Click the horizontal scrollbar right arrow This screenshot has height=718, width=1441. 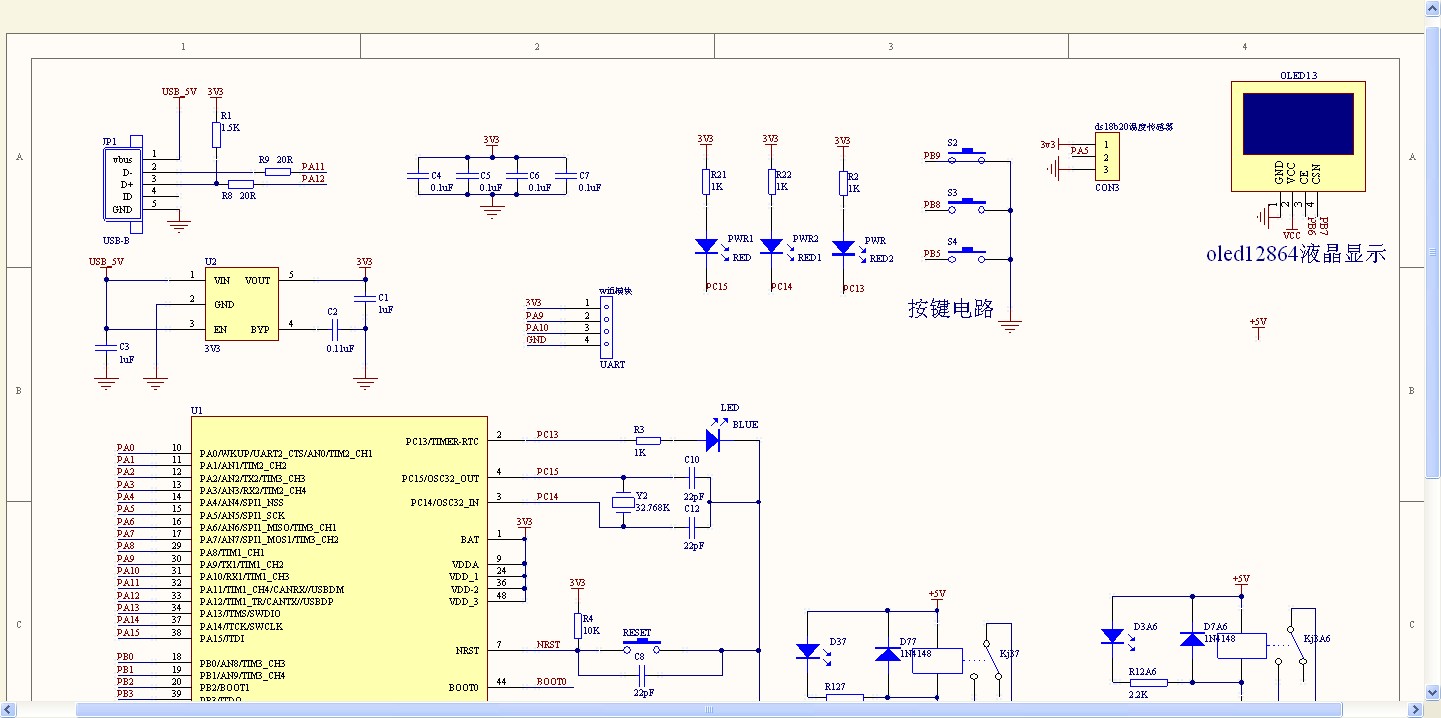click(1415, 709)
